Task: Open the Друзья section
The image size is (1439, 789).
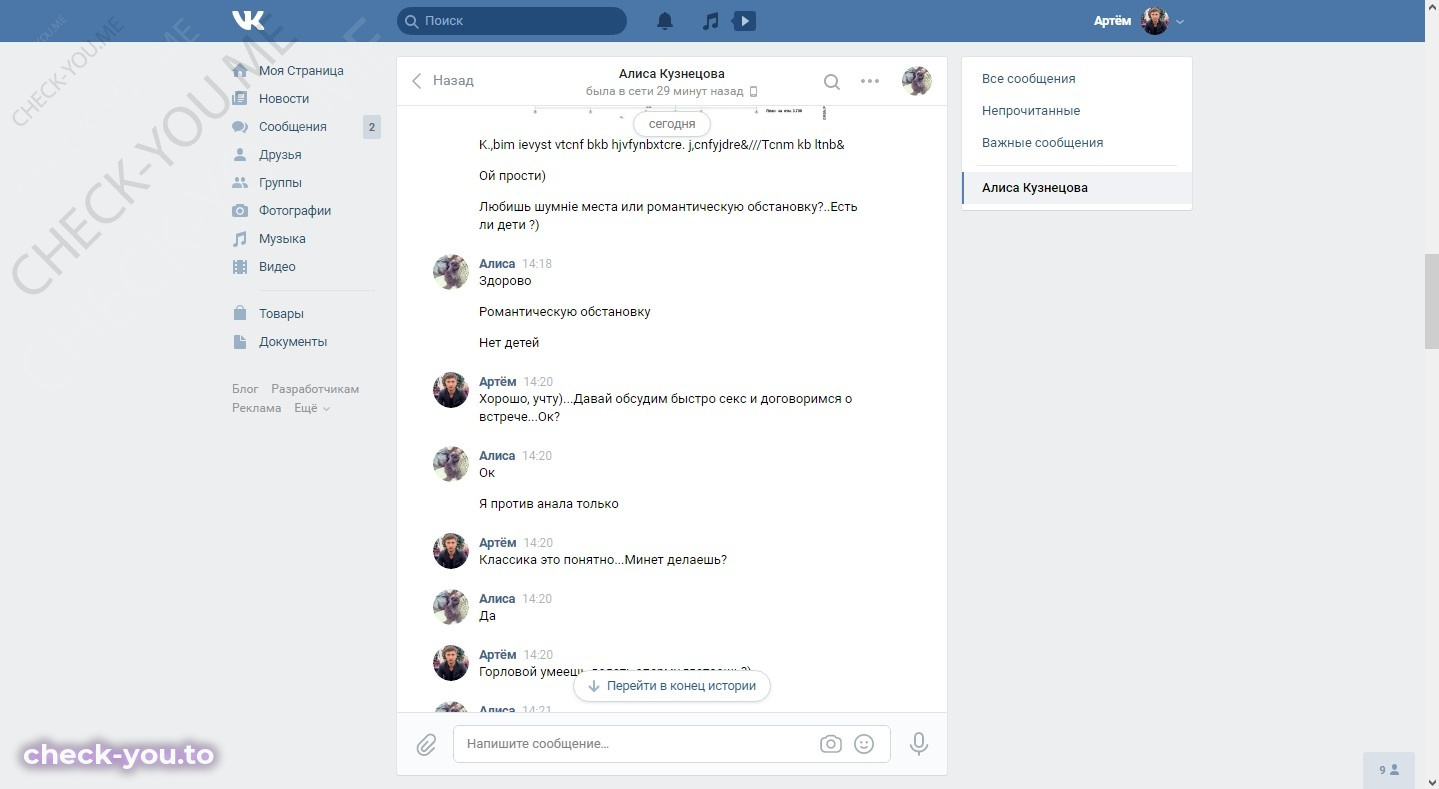Action: coord(280,155)
